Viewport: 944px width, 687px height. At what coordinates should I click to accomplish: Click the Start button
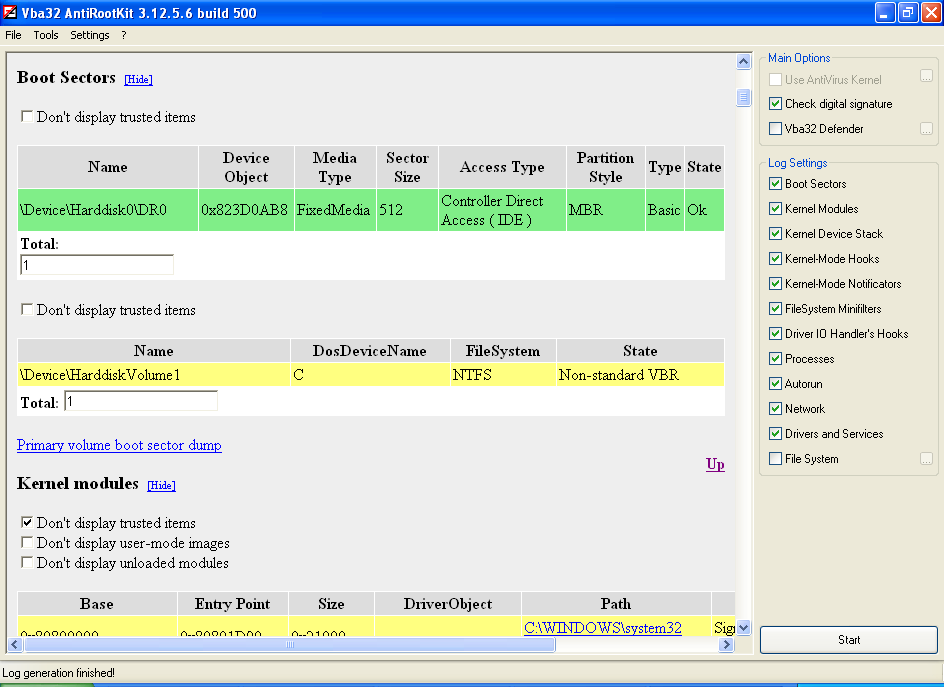point(849,639)
